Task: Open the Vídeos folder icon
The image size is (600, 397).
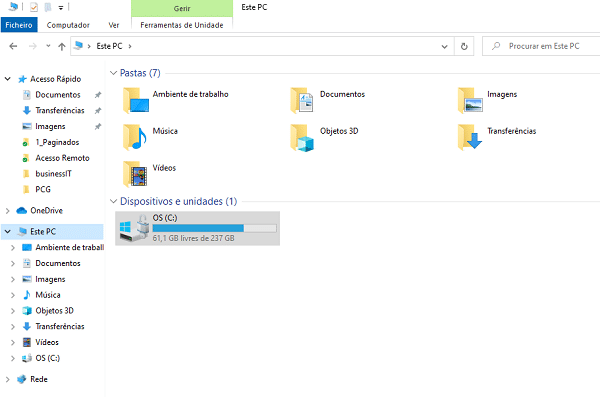Action: coord(135,174)
